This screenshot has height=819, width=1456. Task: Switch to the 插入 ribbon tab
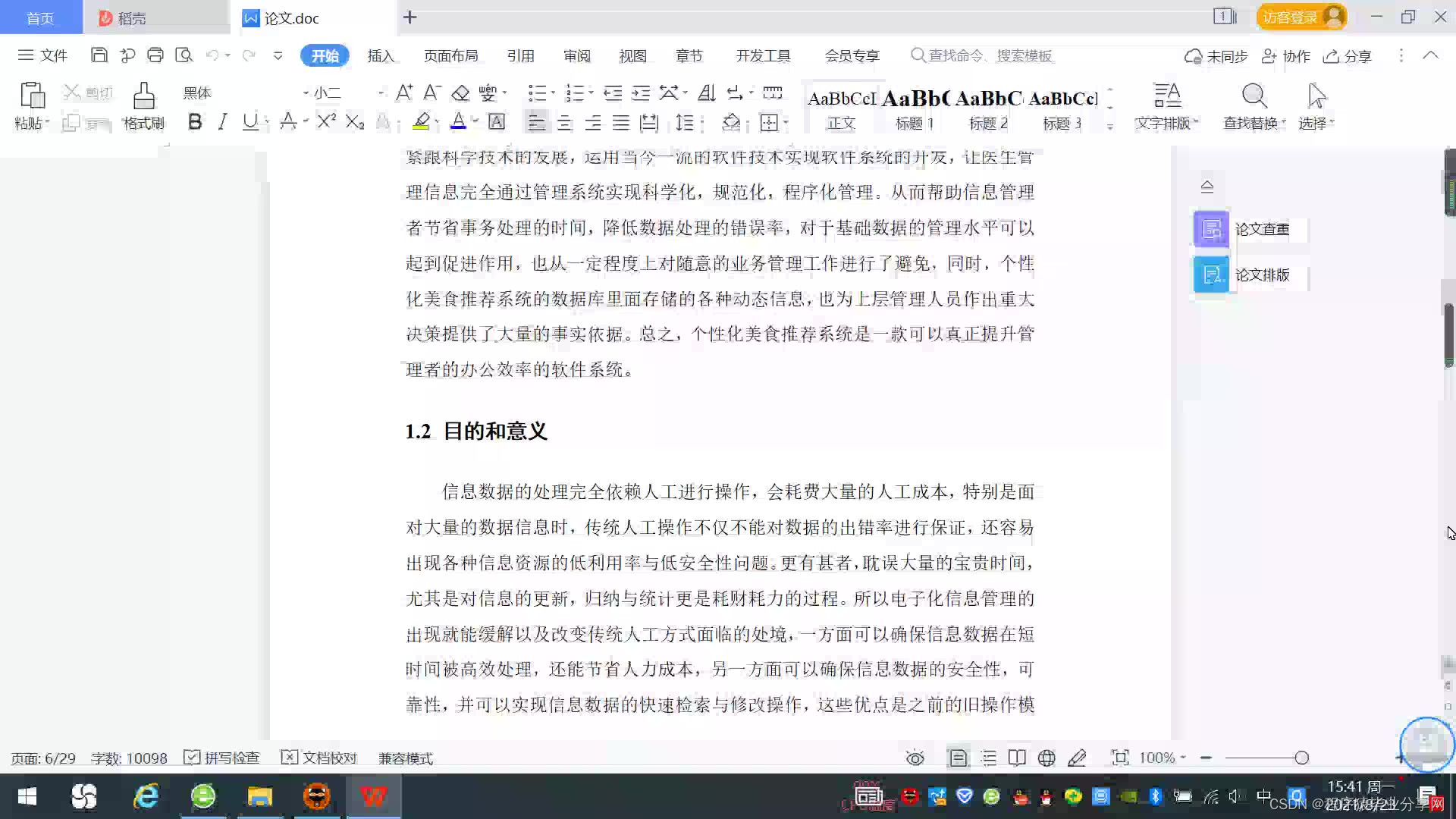pyautogui.click(x=381, y=55)
